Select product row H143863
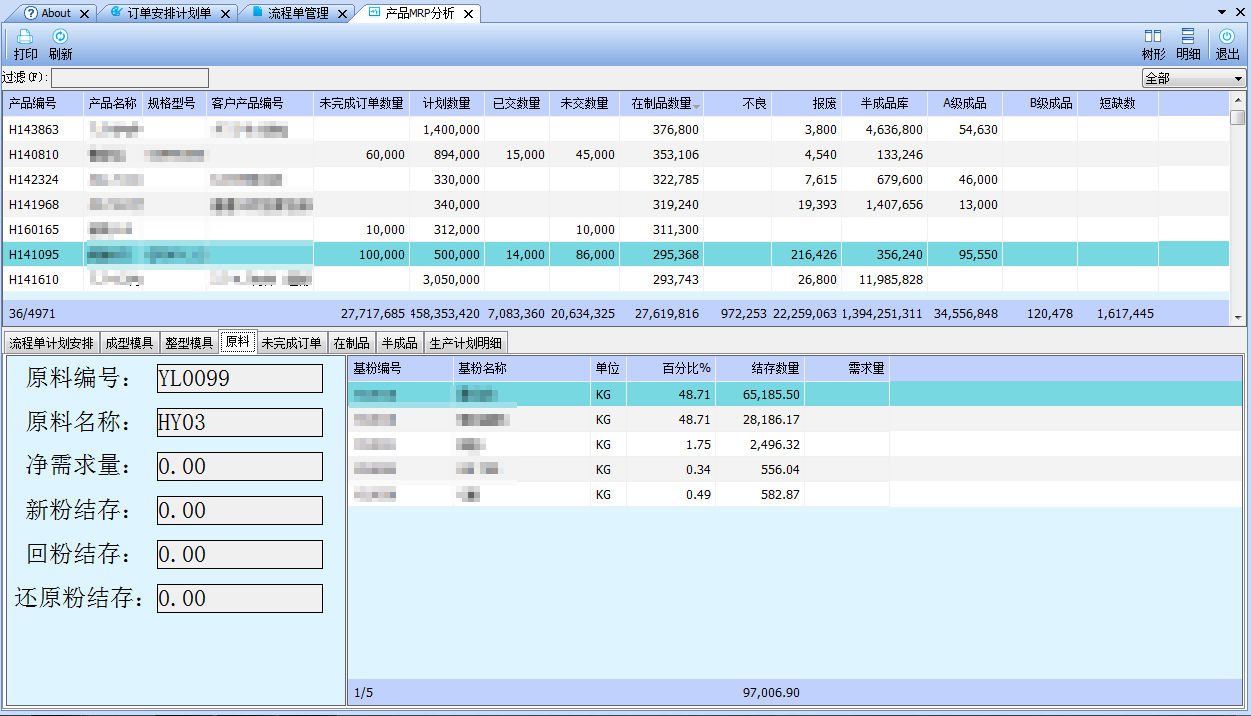Image resolution: width=1251 pixels, height=716 pixels. [x=34, y=130]
